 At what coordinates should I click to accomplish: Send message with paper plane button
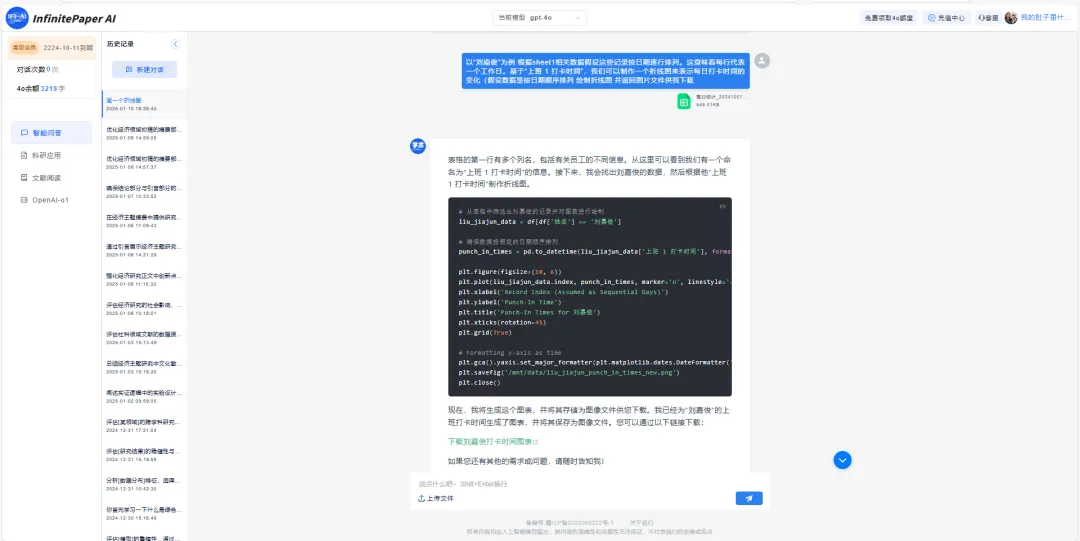point(749,498)
